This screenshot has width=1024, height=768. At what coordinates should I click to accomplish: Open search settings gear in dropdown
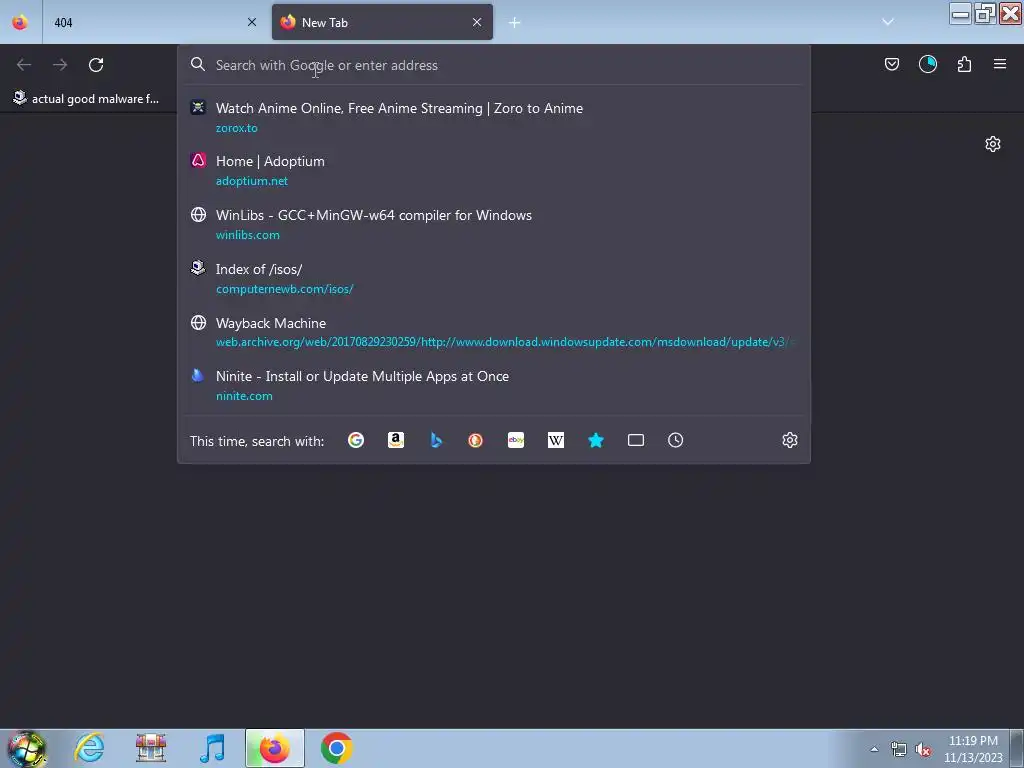(790, 440)
